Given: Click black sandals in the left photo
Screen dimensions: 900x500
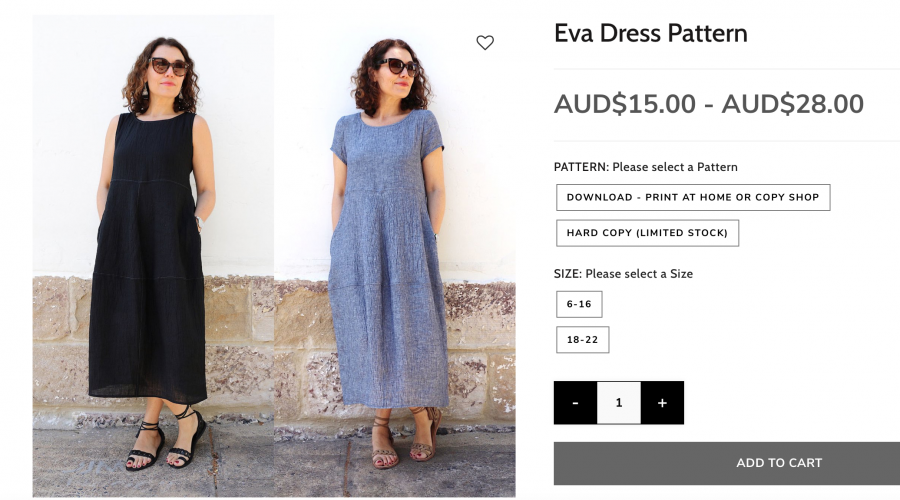Looking at the screenshot, I should click(x=165, y=440).
